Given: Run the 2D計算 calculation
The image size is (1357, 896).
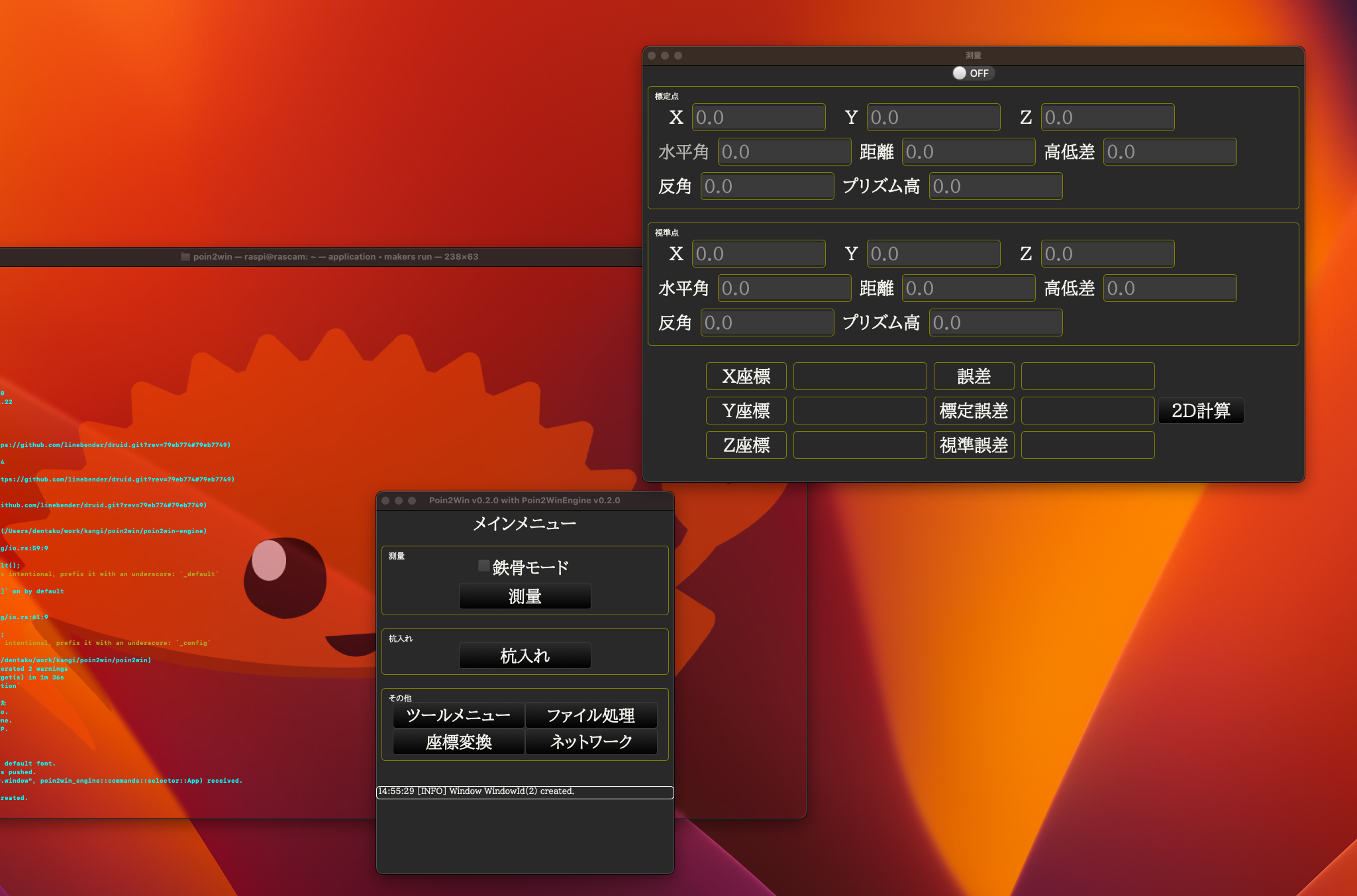Looking at the screenshot, I should pos(1200,410).
